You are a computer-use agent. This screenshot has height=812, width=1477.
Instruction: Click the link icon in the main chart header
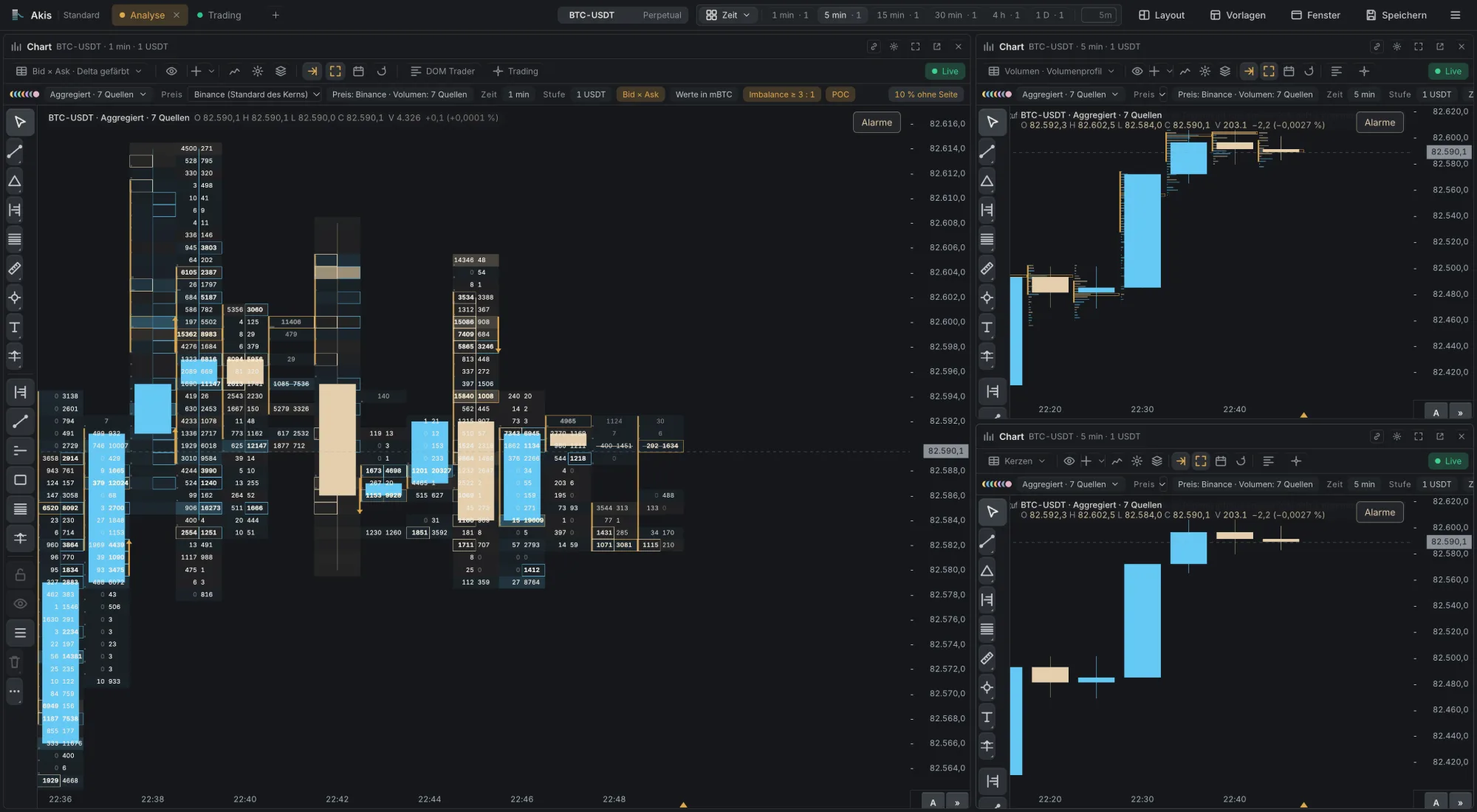874,47
